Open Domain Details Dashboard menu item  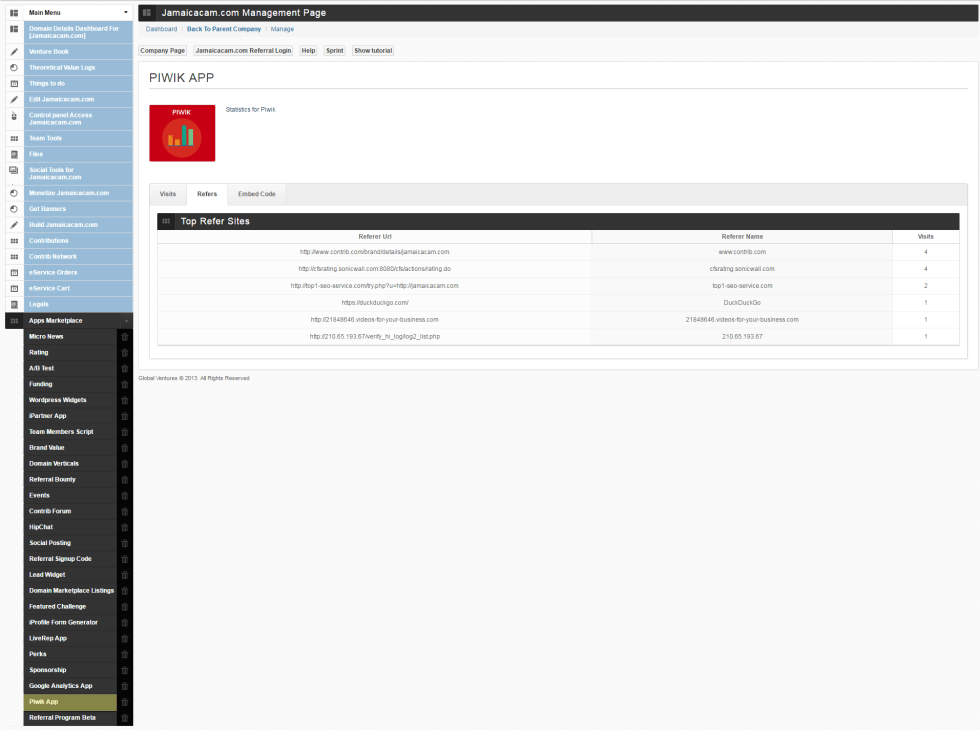pyautogui.click(x=78, y=32)
